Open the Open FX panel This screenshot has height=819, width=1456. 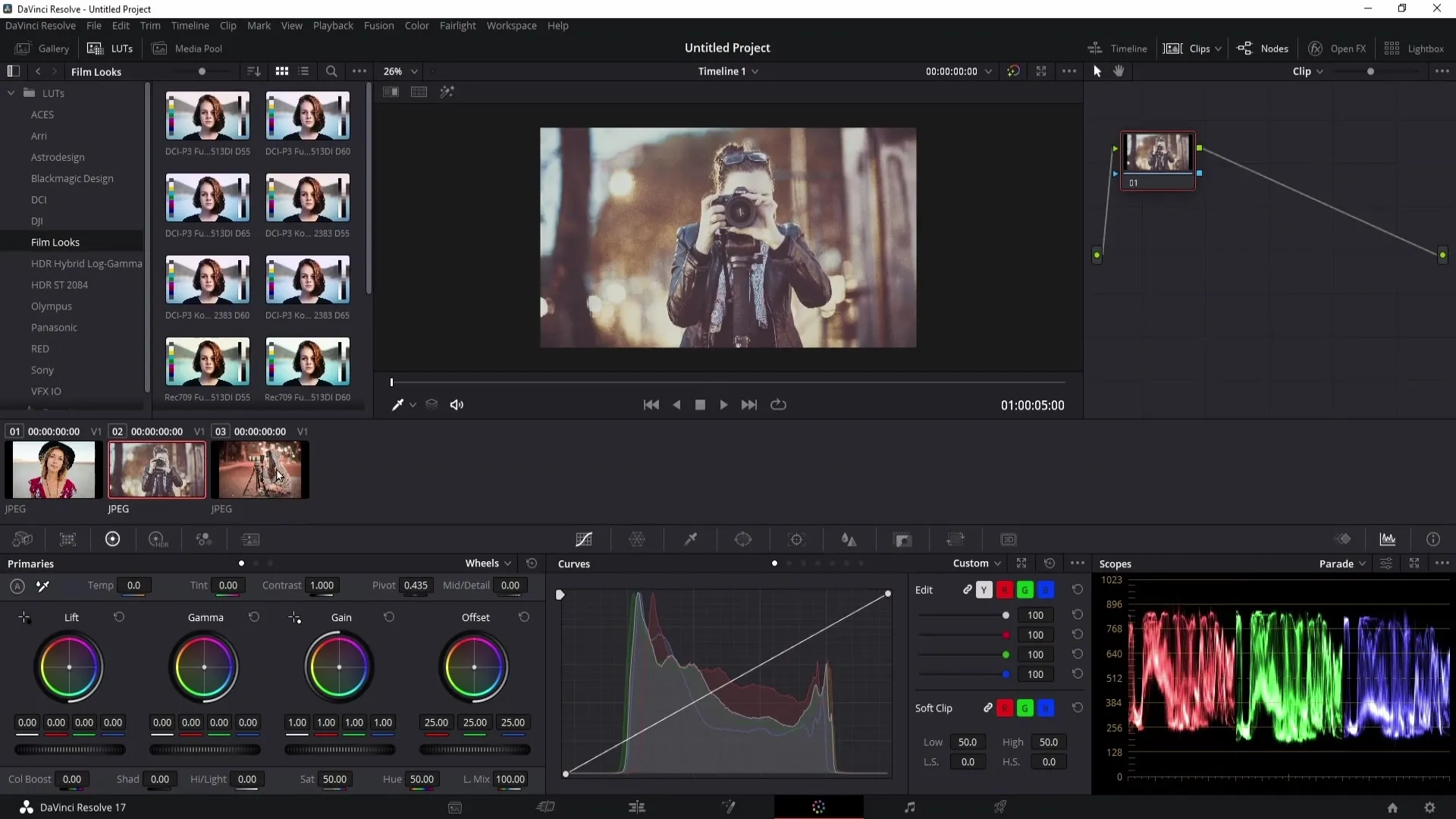tap(1337, 49)
